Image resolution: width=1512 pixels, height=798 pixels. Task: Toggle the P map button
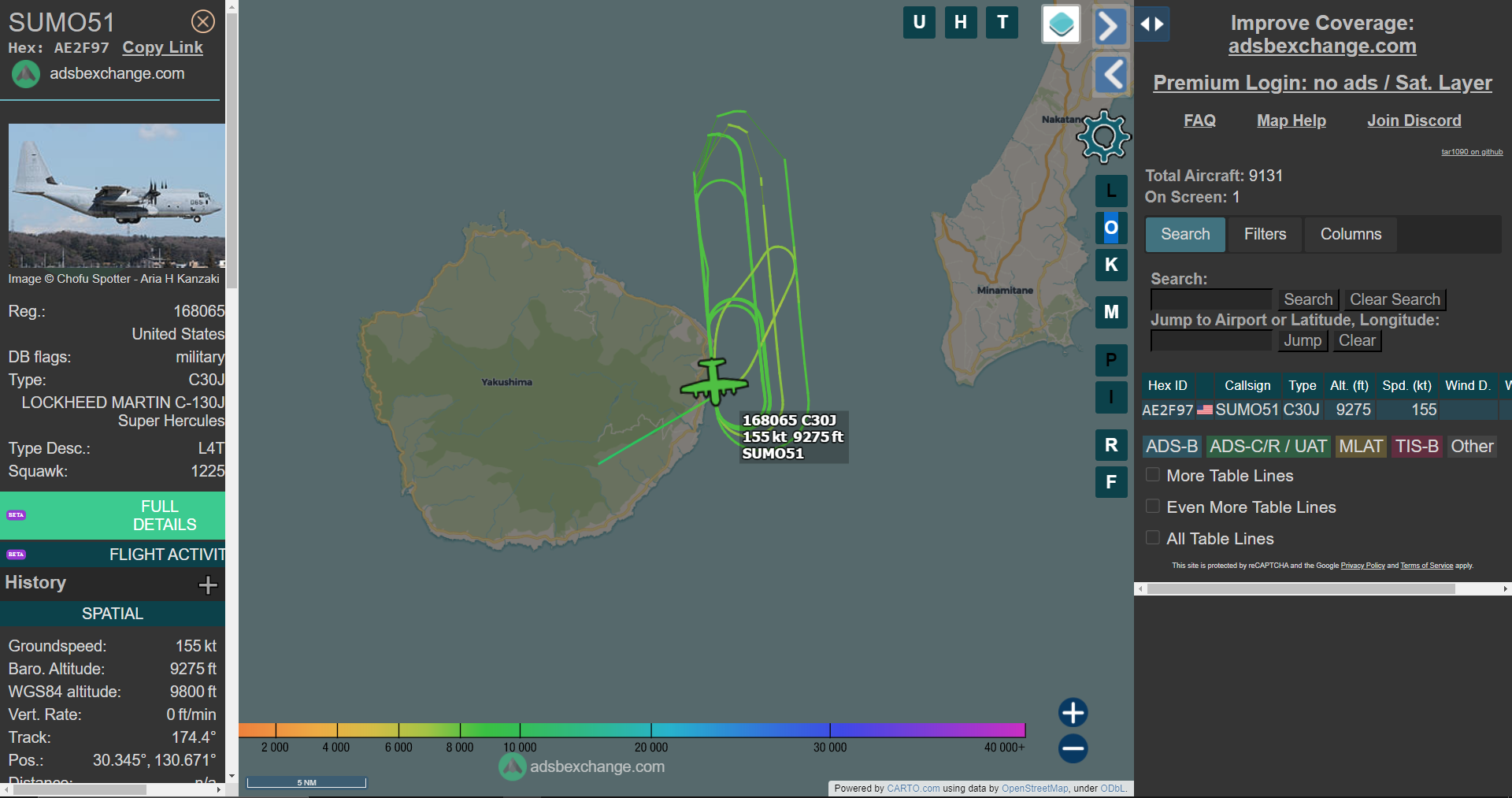tap(1111, 360)
